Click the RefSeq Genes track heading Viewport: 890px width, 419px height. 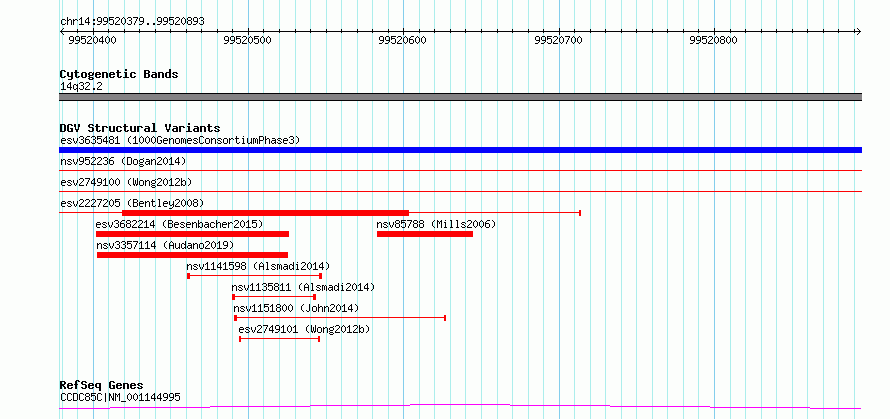[102, 386]
